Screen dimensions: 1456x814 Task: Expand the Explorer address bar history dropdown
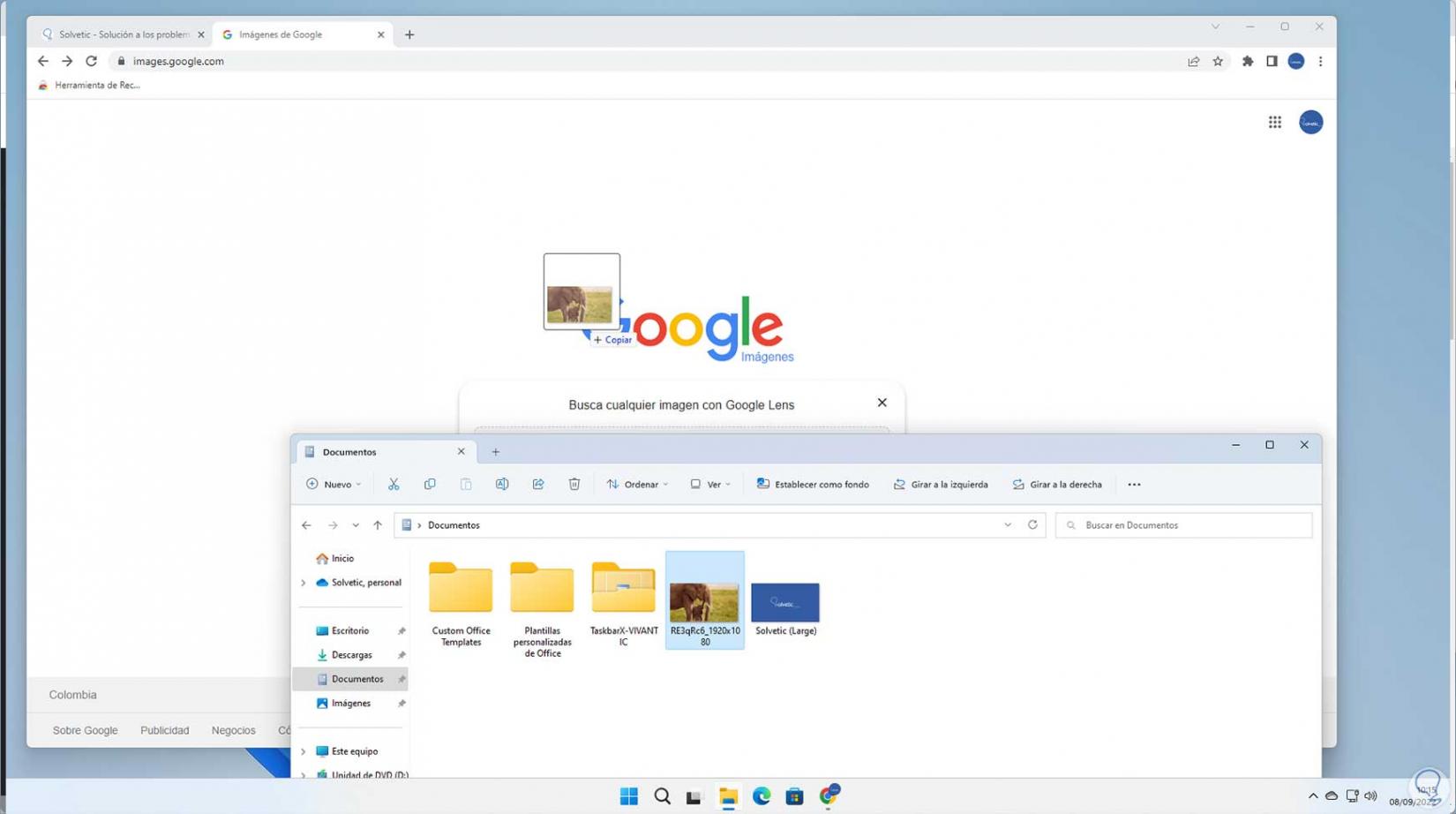1008,524
